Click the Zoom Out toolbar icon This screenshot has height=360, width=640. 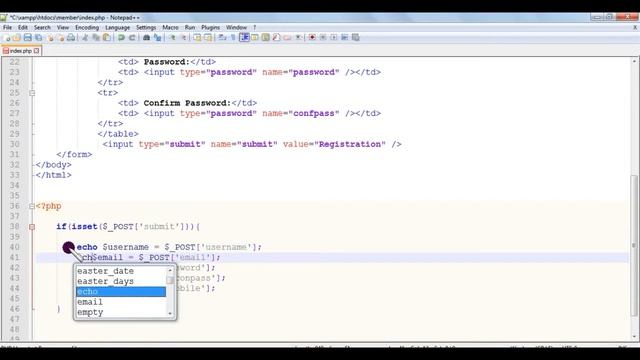(185, 38)
